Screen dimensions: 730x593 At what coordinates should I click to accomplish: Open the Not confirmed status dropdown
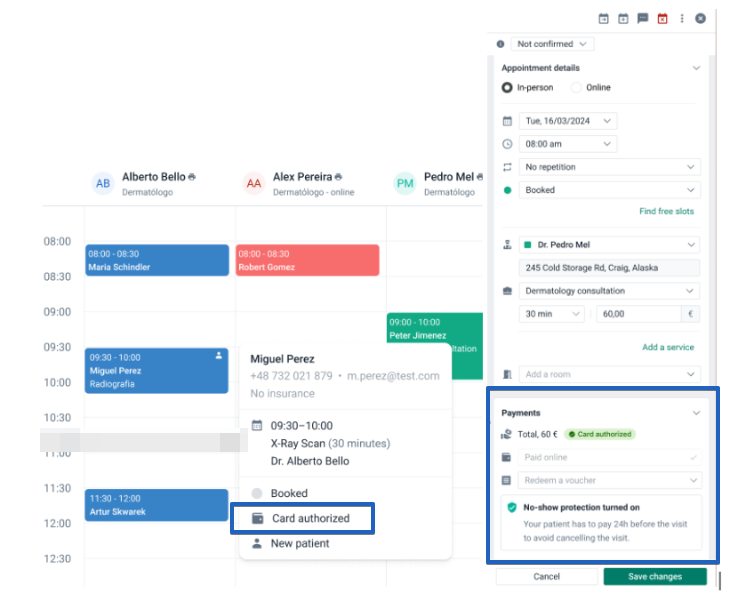pyautogui.click(x=553, y=44)
